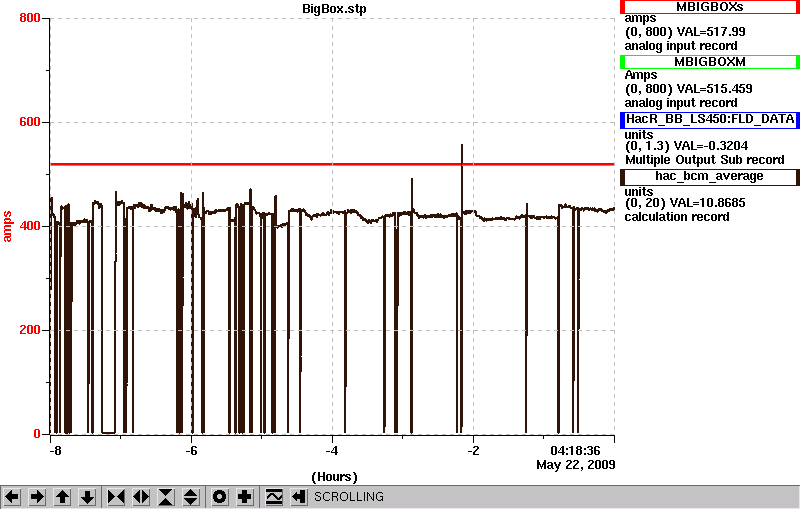Click the VAL=10.8685 bcm average reading
Image resolution: width=800 pixels, height=509 pixels.
point(711,203)
